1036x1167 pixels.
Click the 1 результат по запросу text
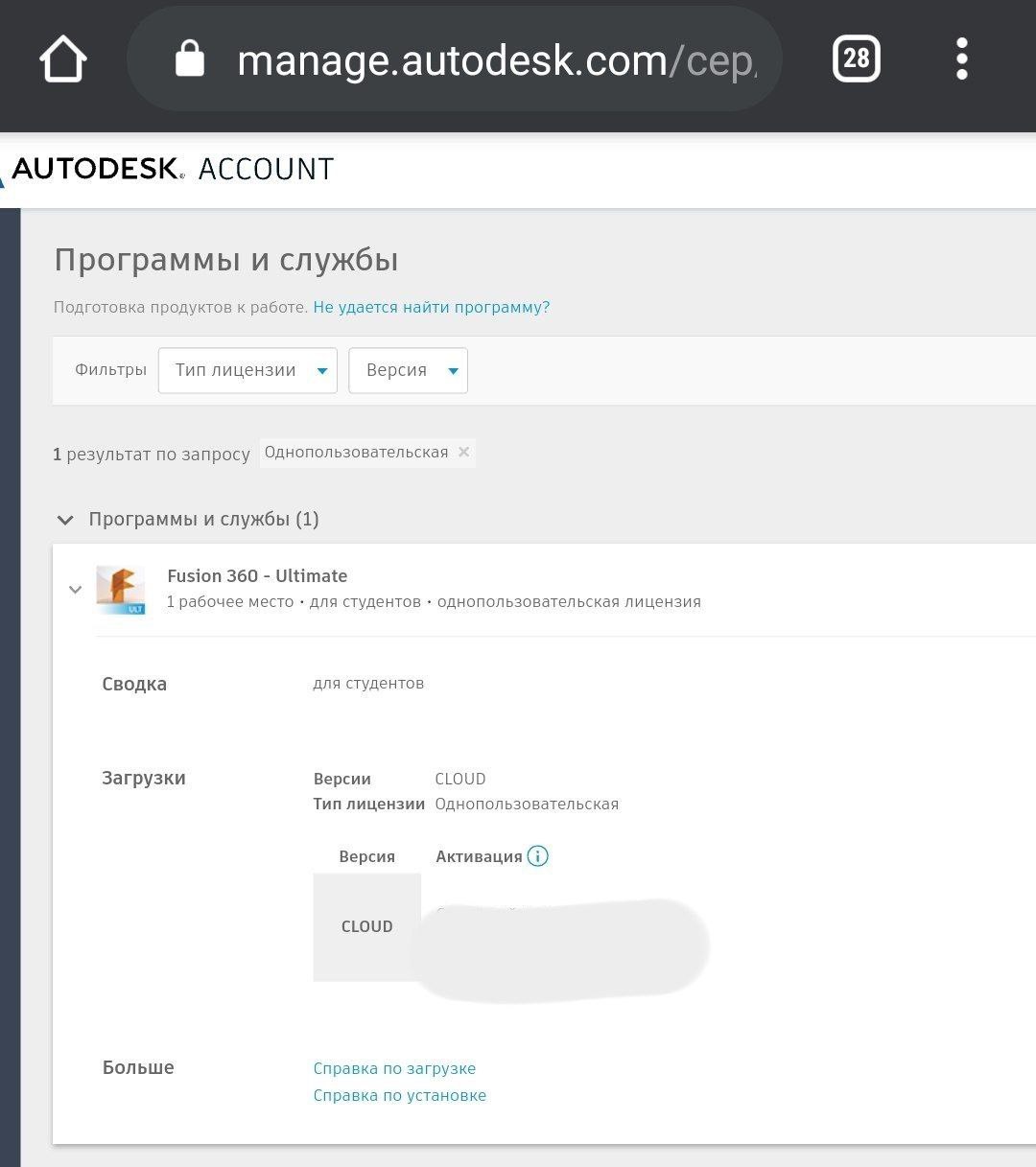click(x=152, y=454)
